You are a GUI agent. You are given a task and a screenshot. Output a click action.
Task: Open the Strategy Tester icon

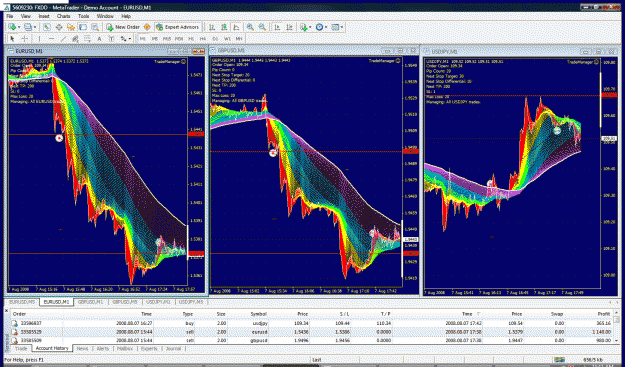(x=95, y=27)
